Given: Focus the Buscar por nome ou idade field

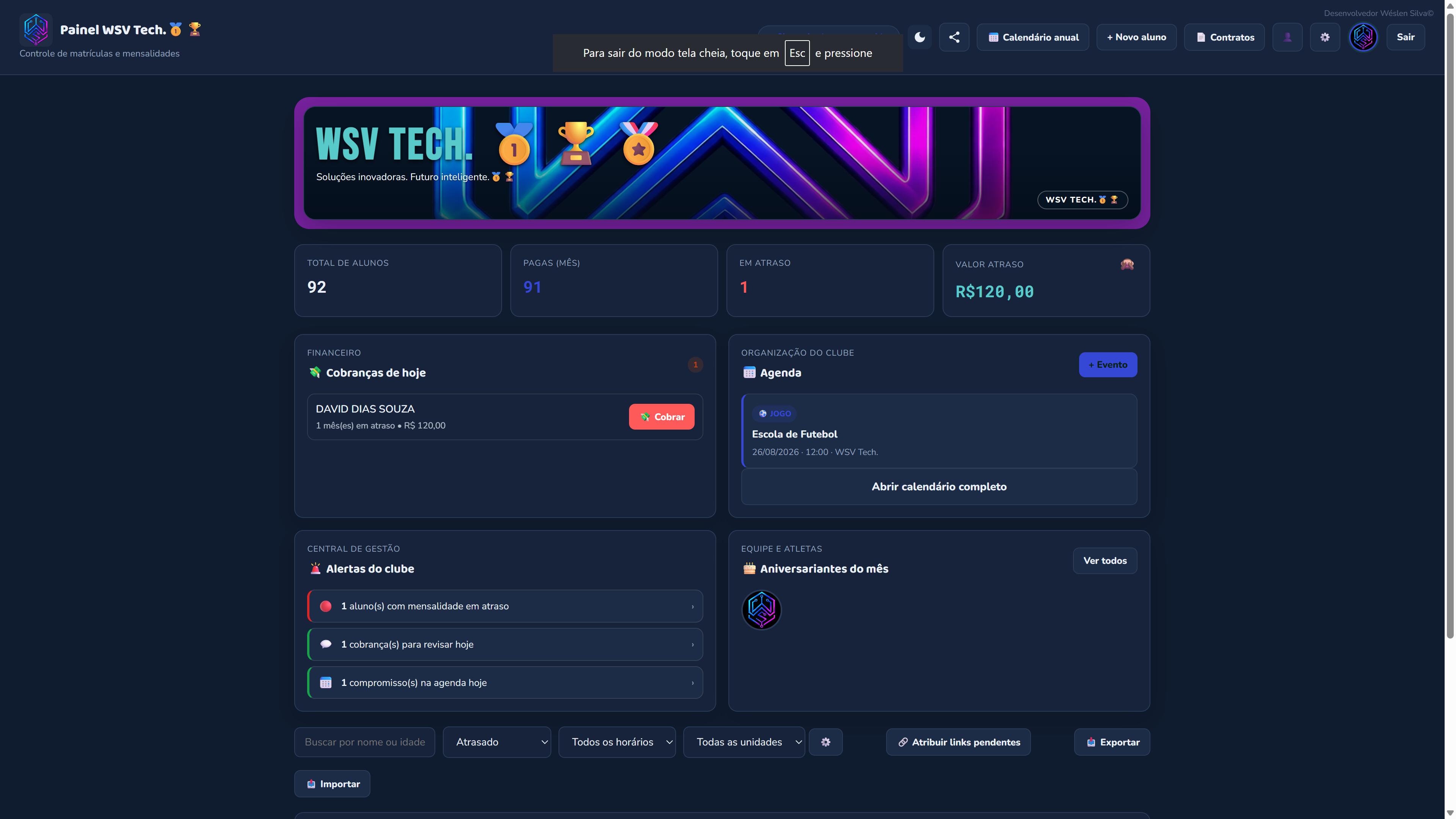Looking at the screenshot, I should 364,742.
